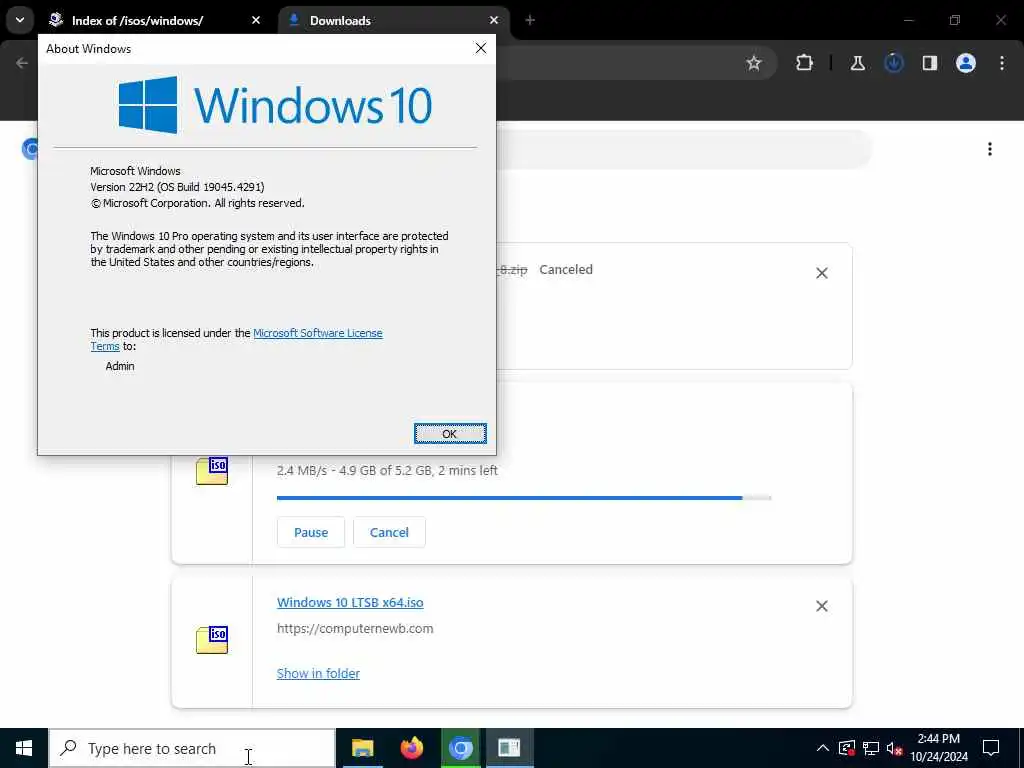This screenshot has height=768, width=1024.
Task: Click the https://computernewb.com source text
Action: click(355, 628)
